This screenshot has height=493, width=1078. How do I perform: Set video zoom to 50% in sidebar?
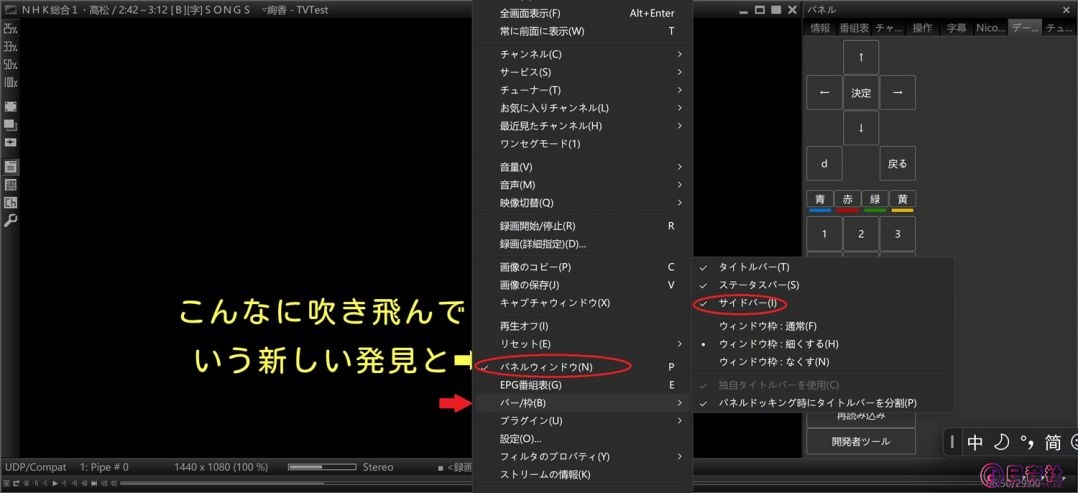pos(10,65)
